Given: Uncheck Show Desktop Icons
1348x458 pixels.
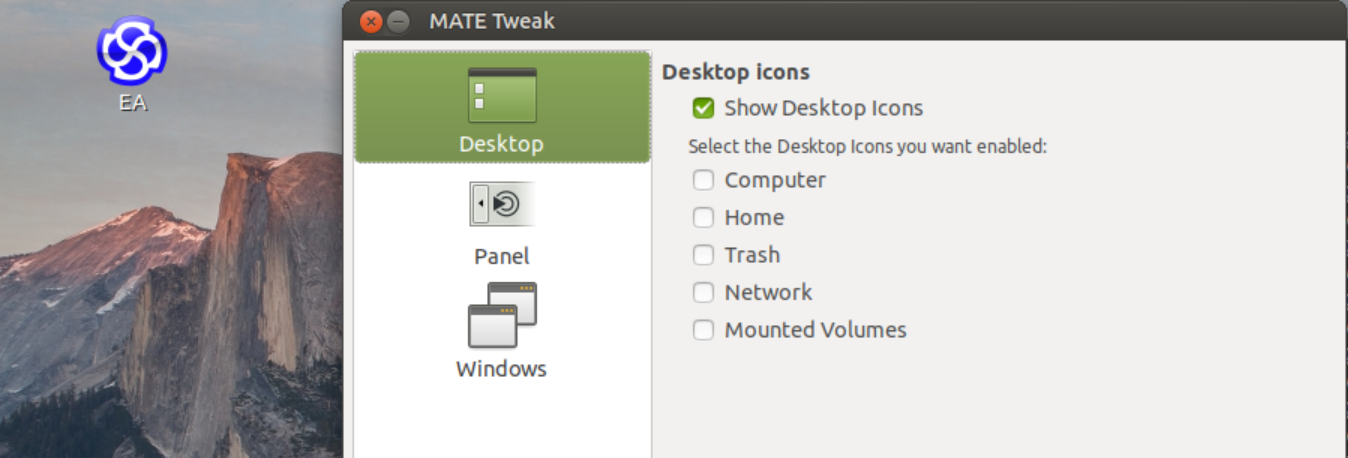Looking at the screenshot, I should tap(704, 108).
